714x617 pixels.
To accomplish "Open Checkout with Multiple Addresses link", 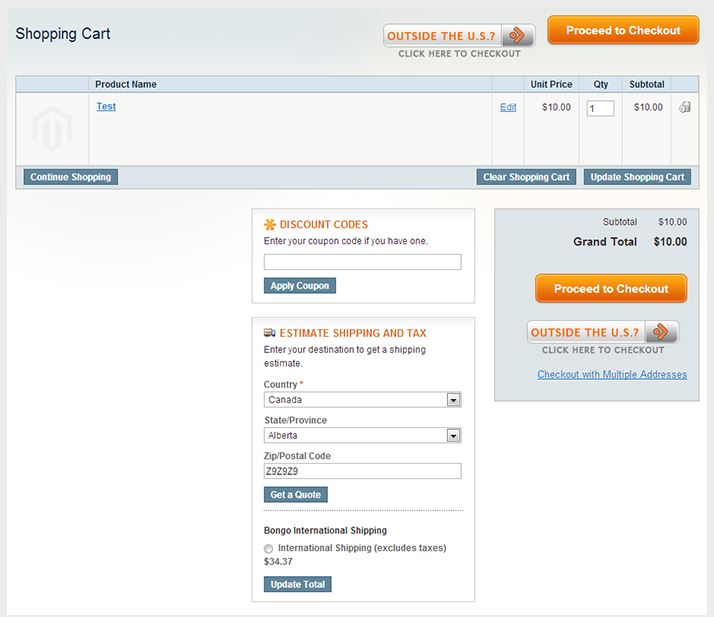I will (612, 375).
